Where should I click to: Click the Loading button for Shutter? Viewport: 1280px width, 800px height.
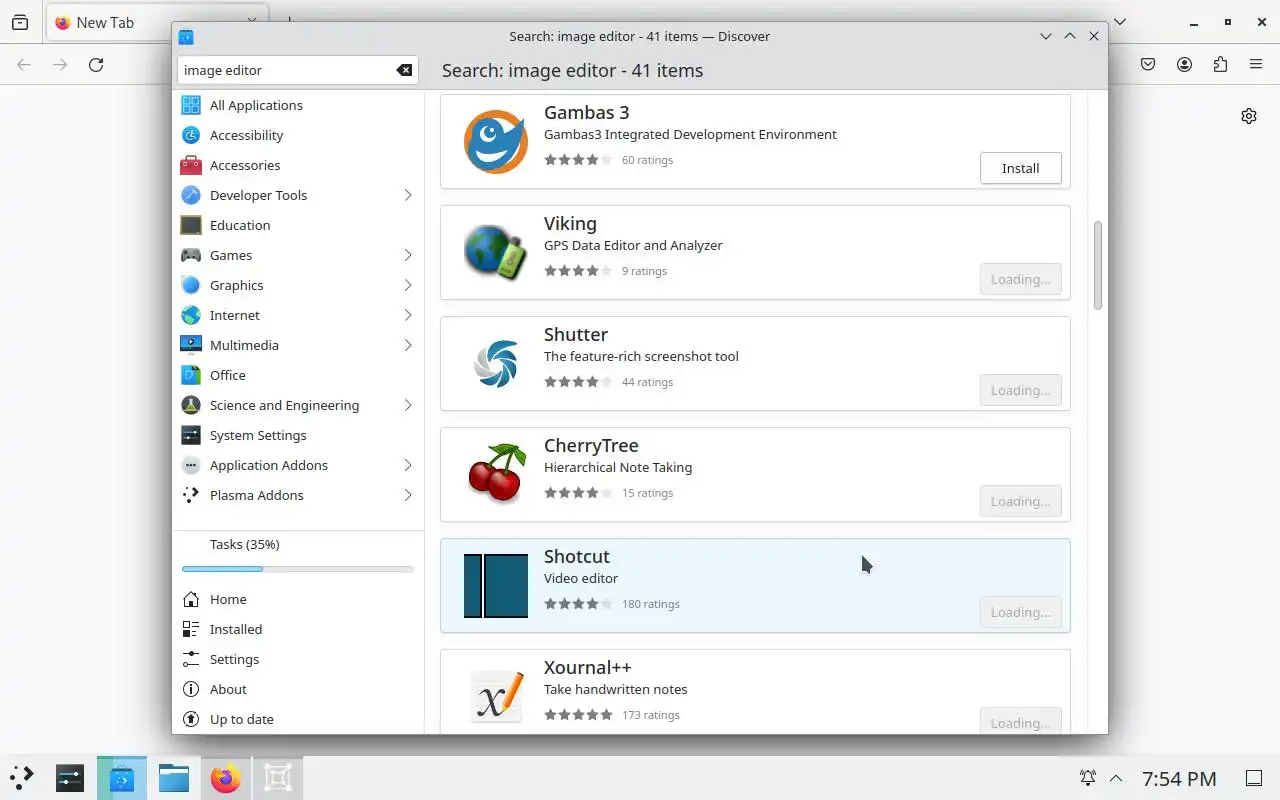click(1021, 390)
